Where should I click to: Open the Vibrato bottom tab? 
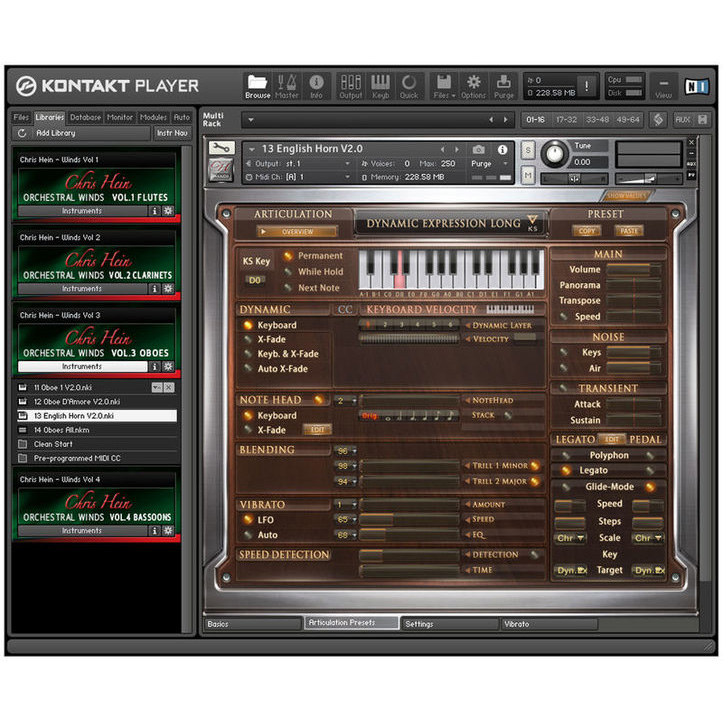click(549, 624)
